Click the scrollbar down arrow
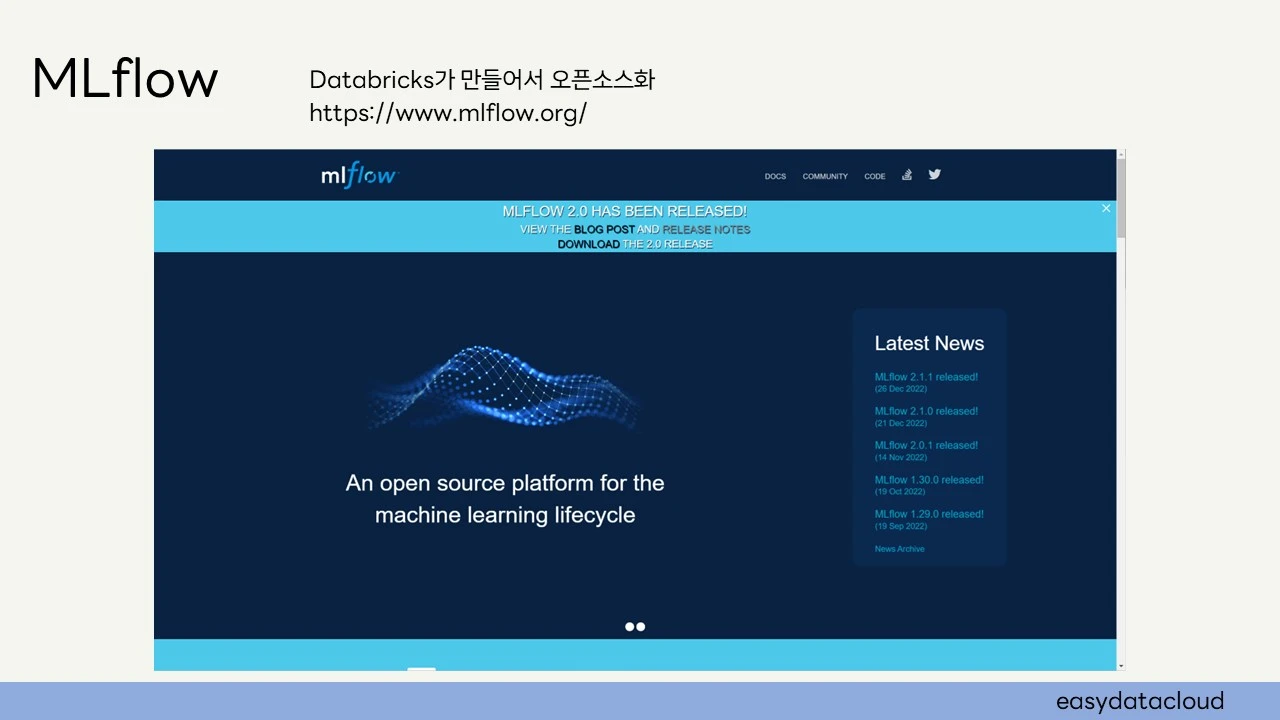Screen dimensions: 1280x720 [x=1121, y=665]
